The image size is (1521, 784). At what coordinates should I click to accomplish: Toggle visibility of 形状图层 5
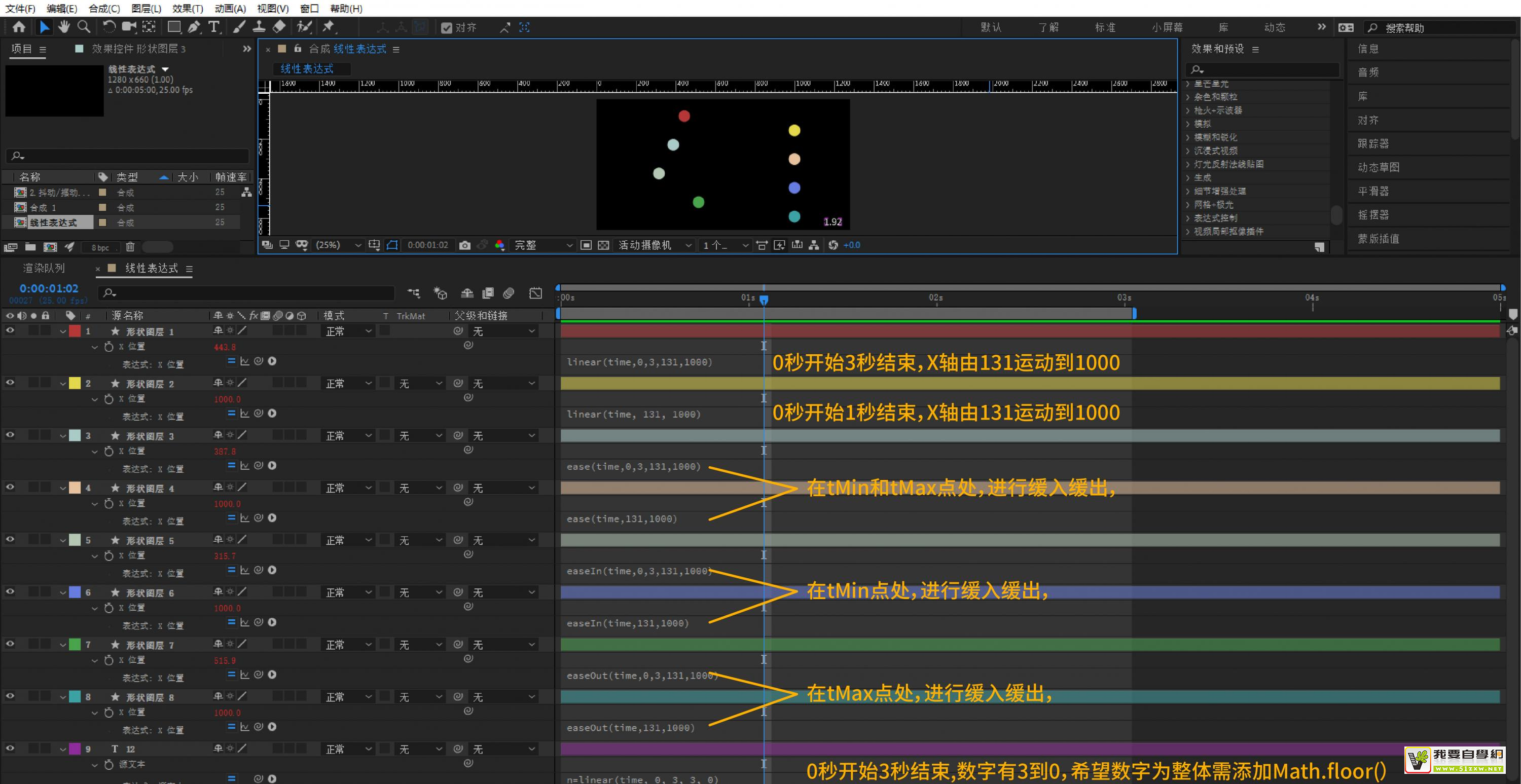[10, 540]
